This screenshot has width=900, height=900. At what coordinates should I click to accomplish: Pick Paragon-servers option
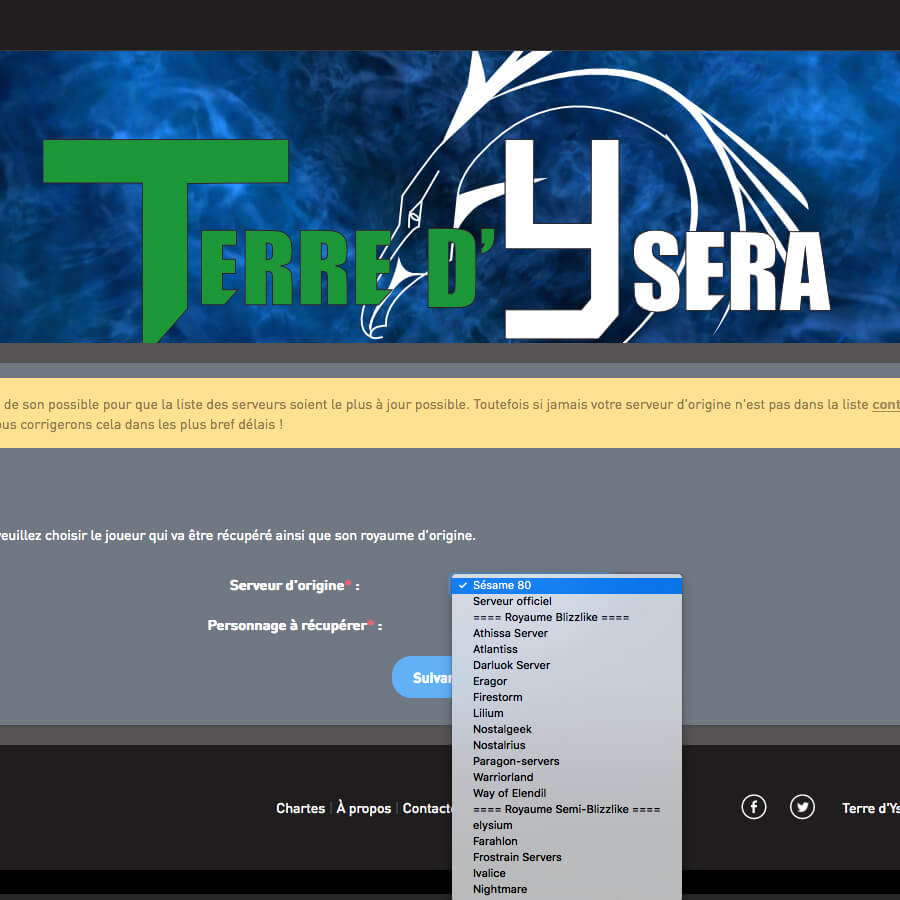coord(567,761)
